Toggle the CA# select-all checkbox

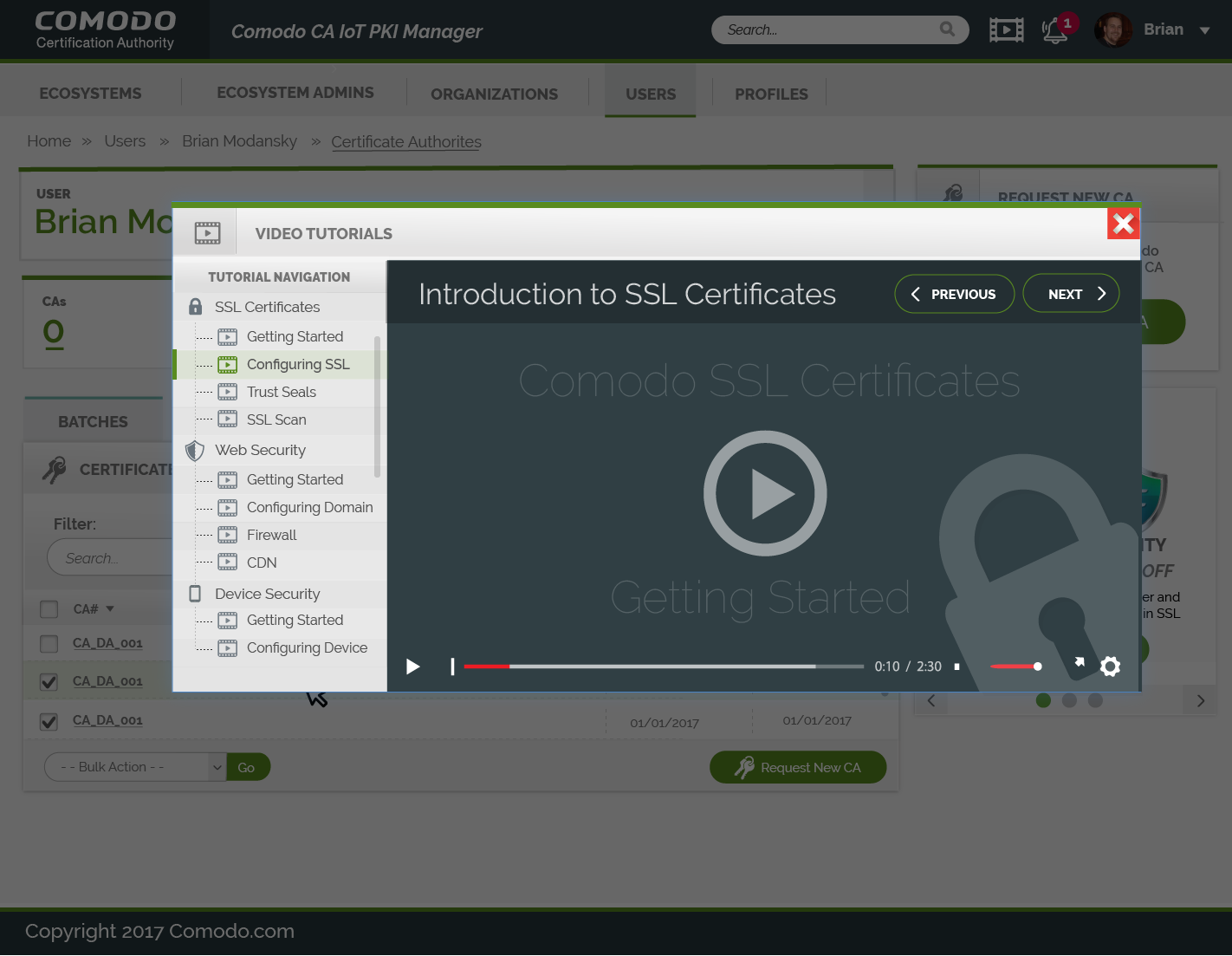pyautogui.click(x=49, y=609)
